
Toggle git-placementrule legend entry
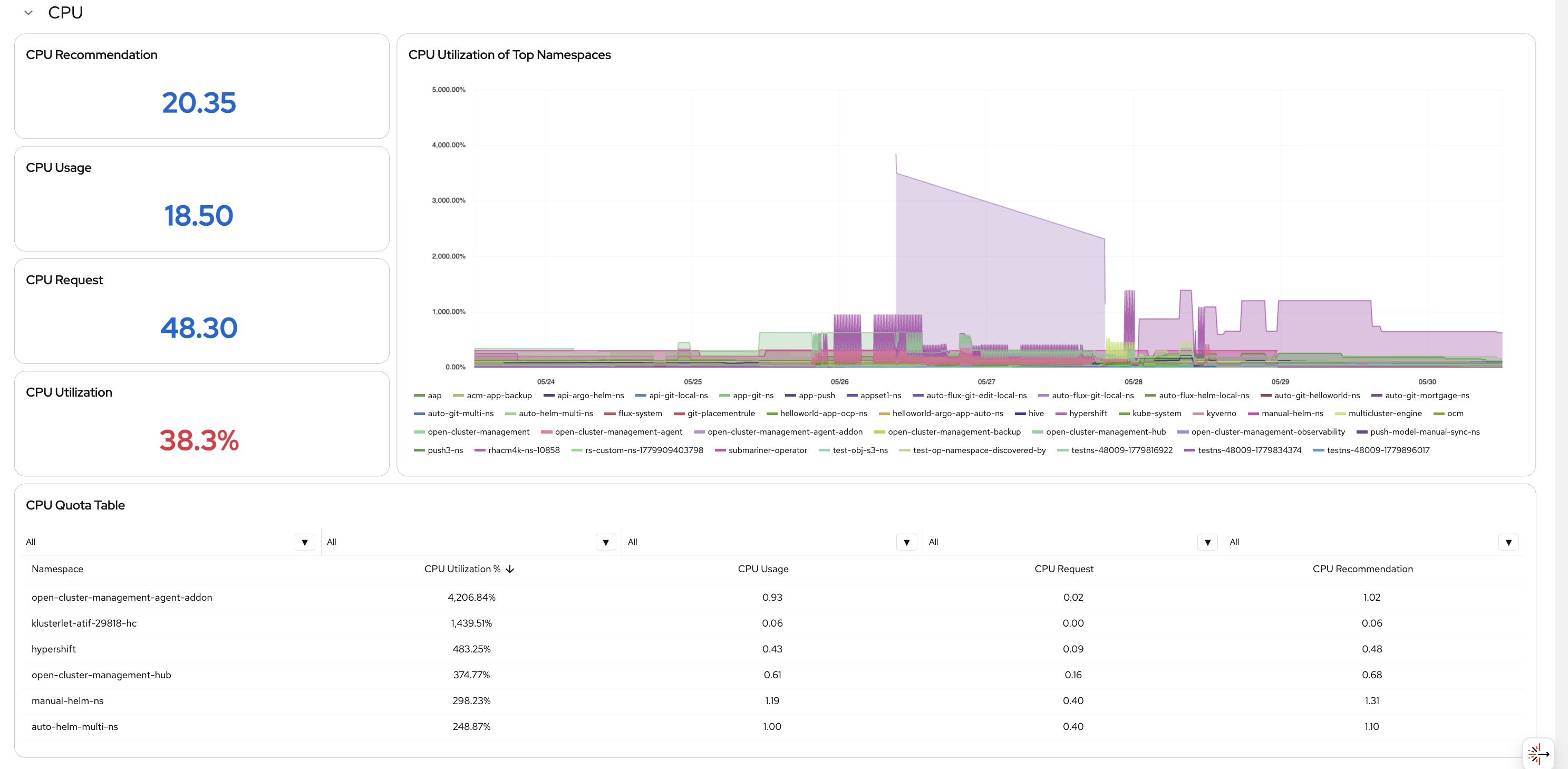pyautogui.click(x=714, y=414)
